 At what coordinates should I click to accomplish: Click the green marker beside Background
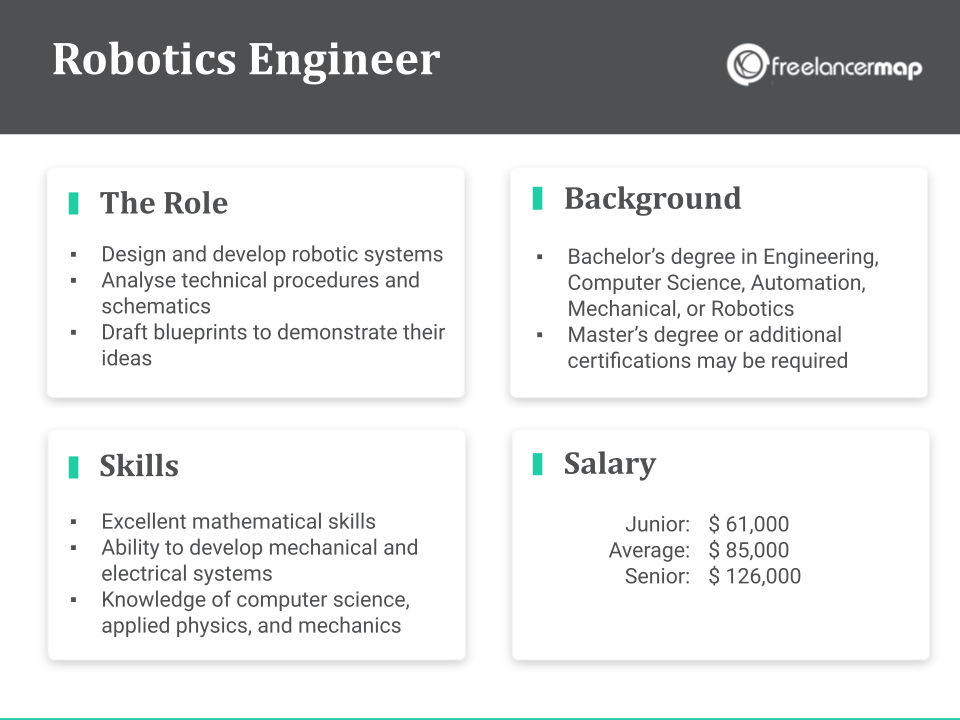pyautogui.click(x=538, y=198)
